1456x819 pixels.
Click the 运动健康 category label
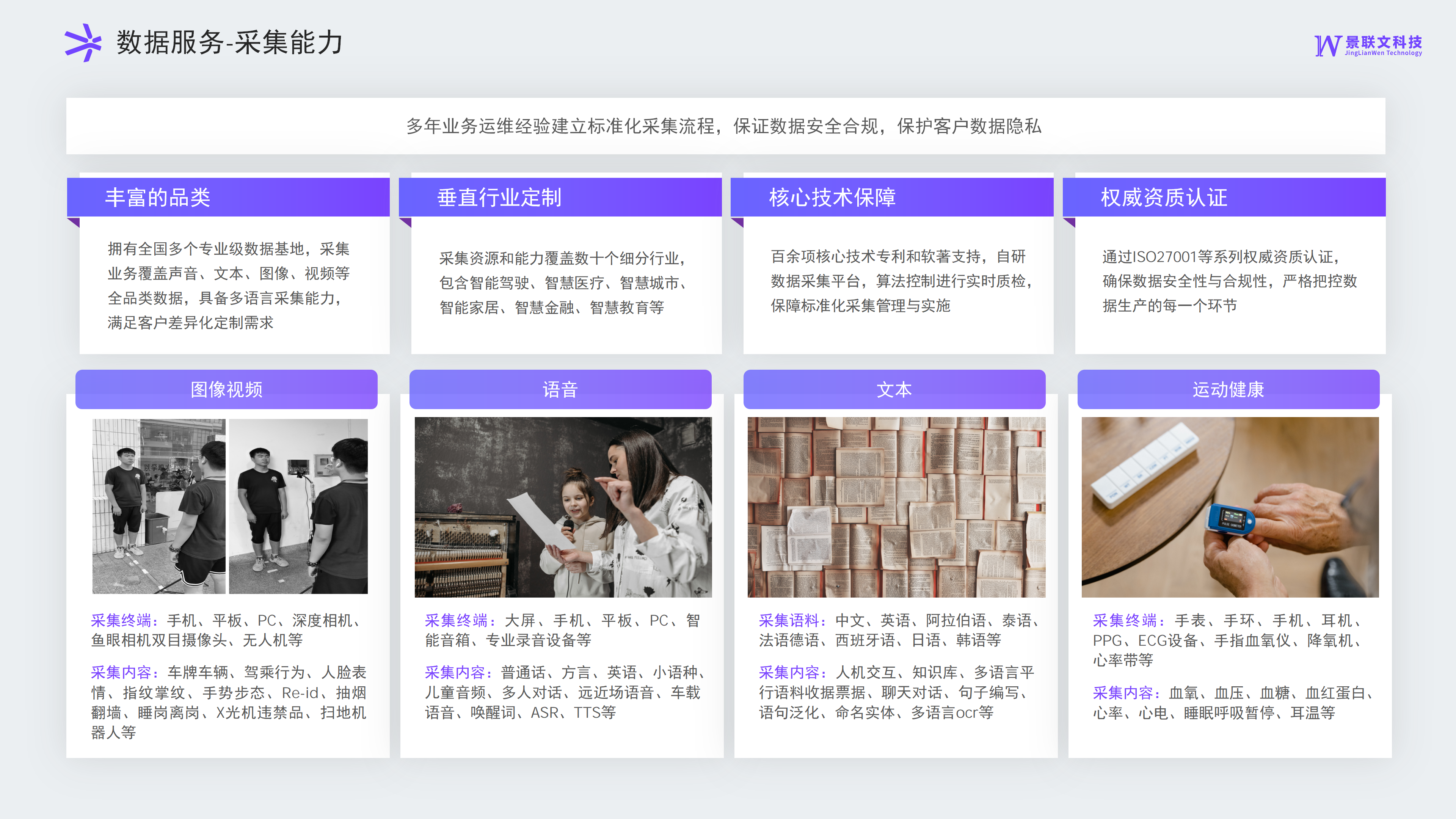(1228, 389)
